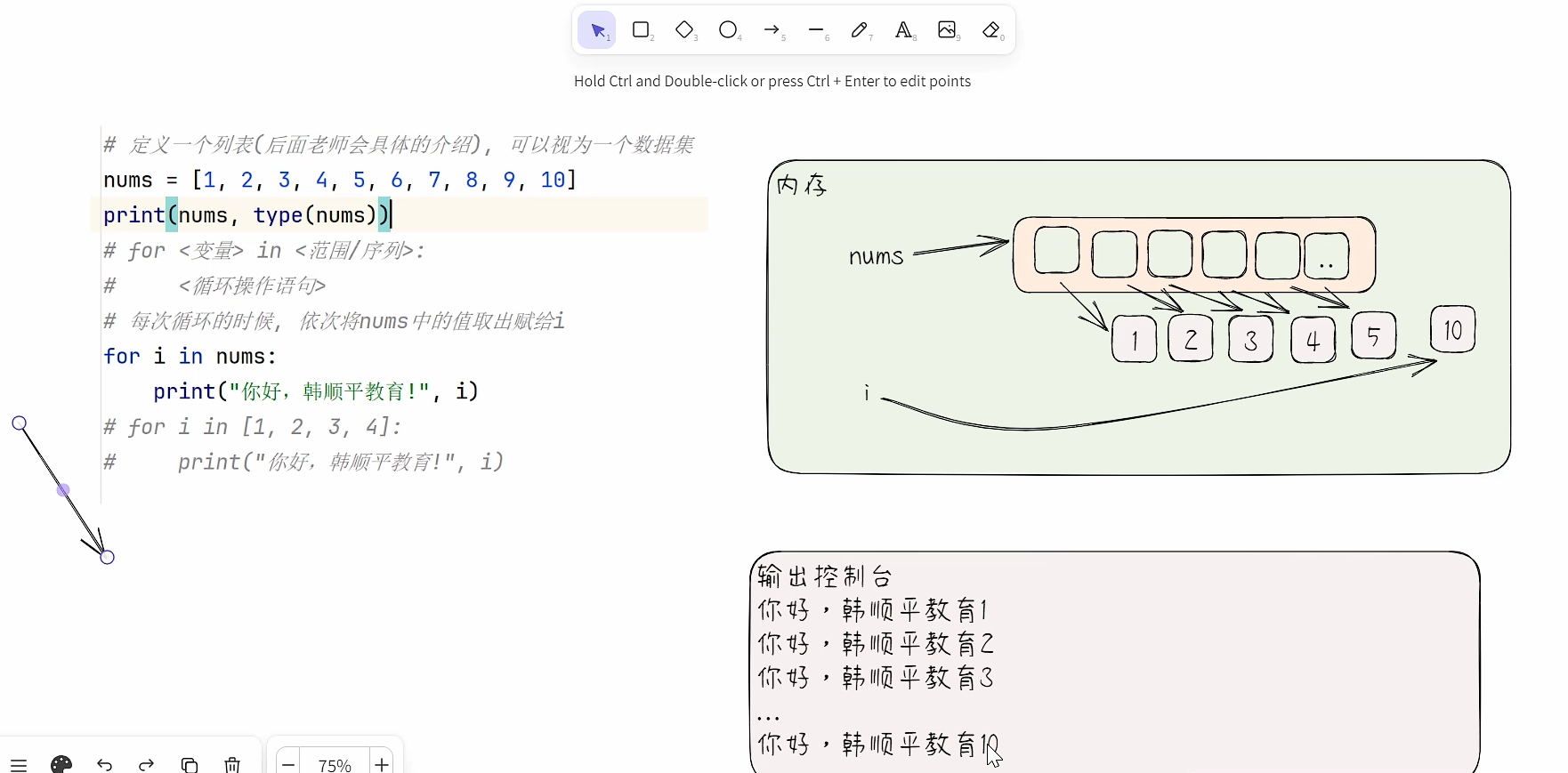Click the list cell containing two dots

click(x=1327, y=254)
